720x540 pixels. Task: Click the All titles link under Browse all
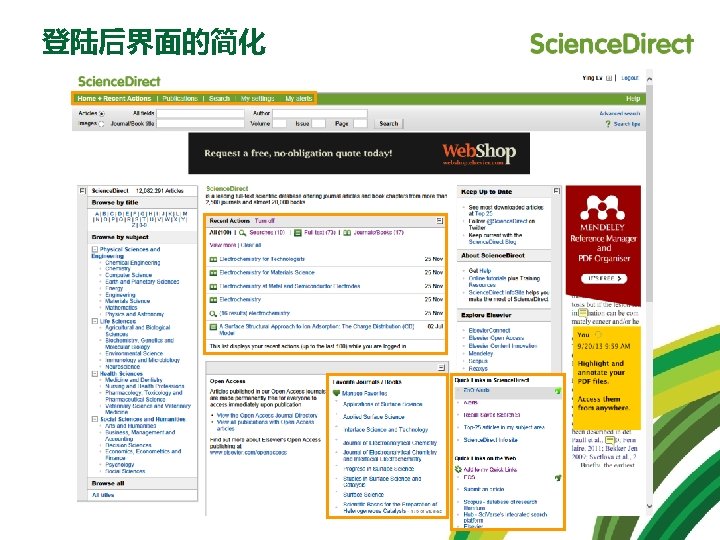click(x=103, y=495)
